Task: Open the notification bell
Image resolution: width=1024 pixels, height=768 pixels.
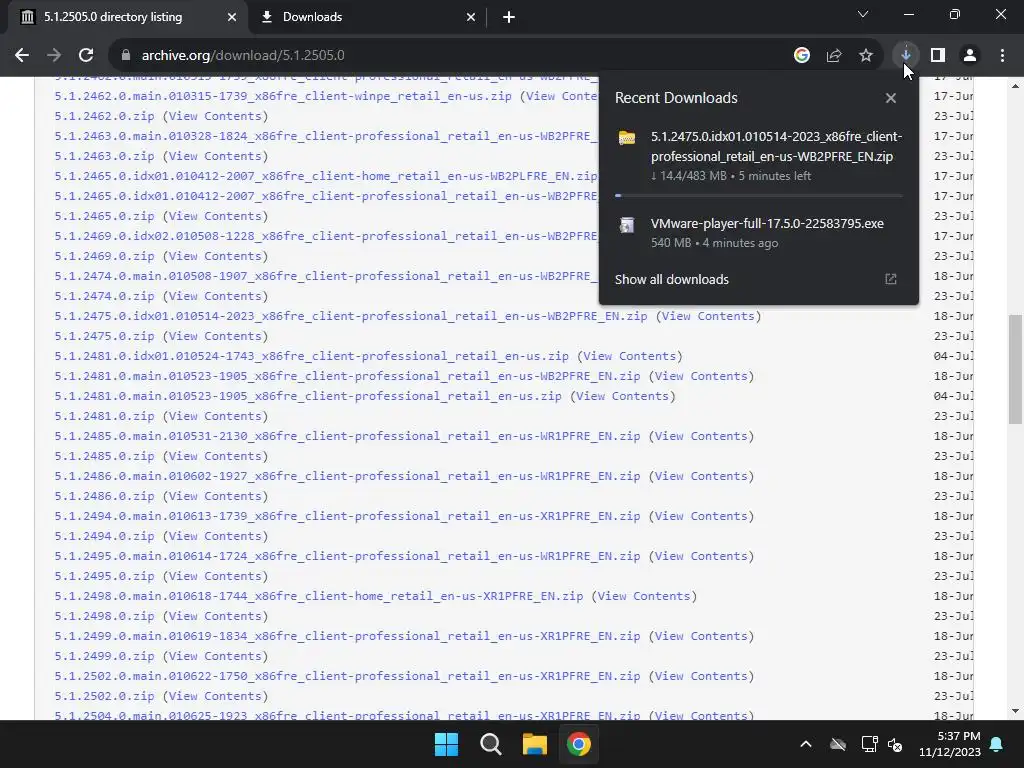Action: [x=997, y=744]
